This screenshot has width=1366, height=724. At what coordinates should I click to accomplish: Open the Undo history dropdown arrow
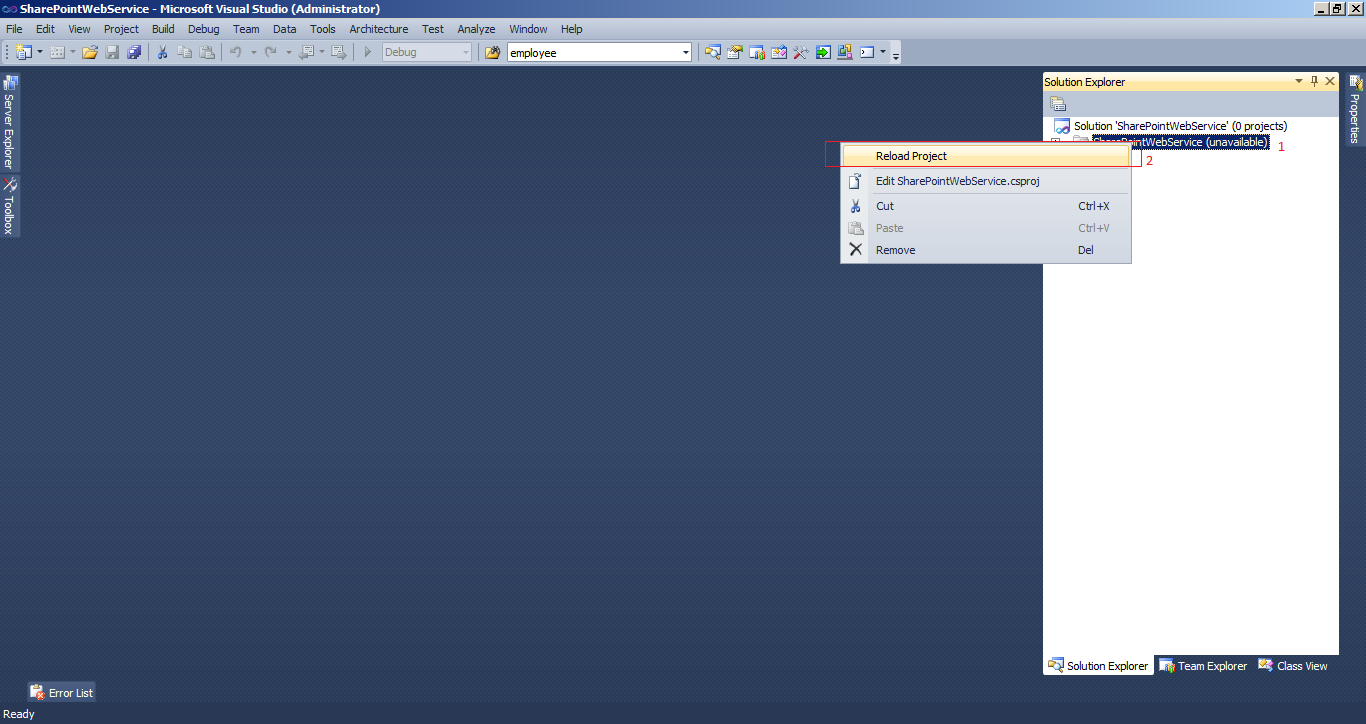[x=253, y=52]
